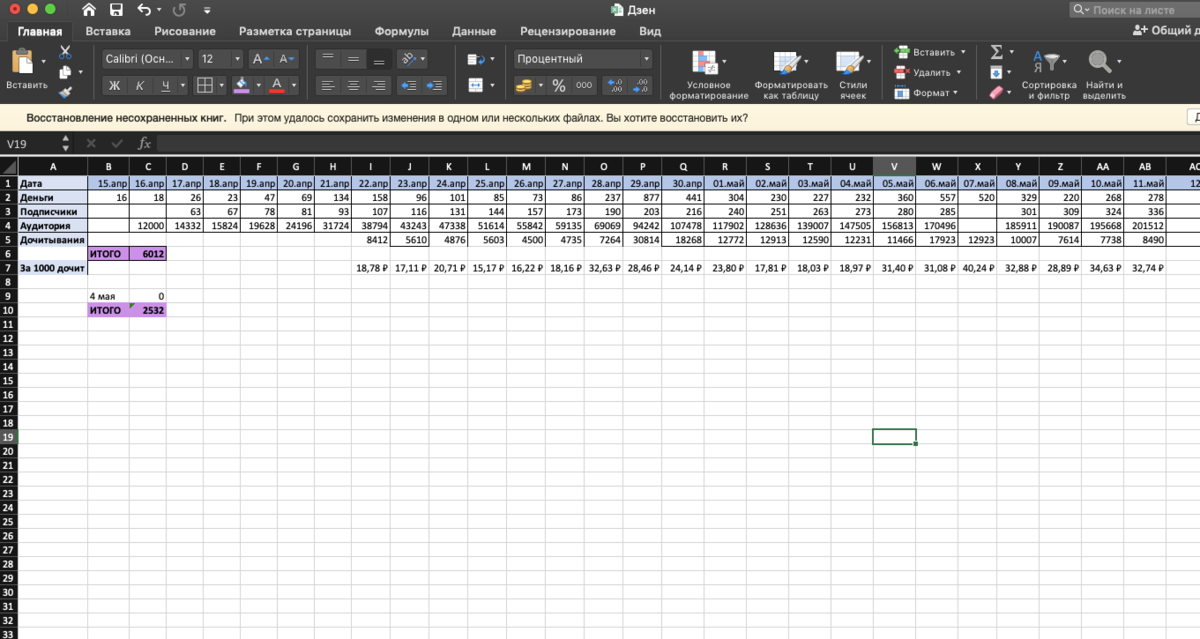Click the Формат cells button
This screenshot has width=1200, height=639.
(926, 92)
